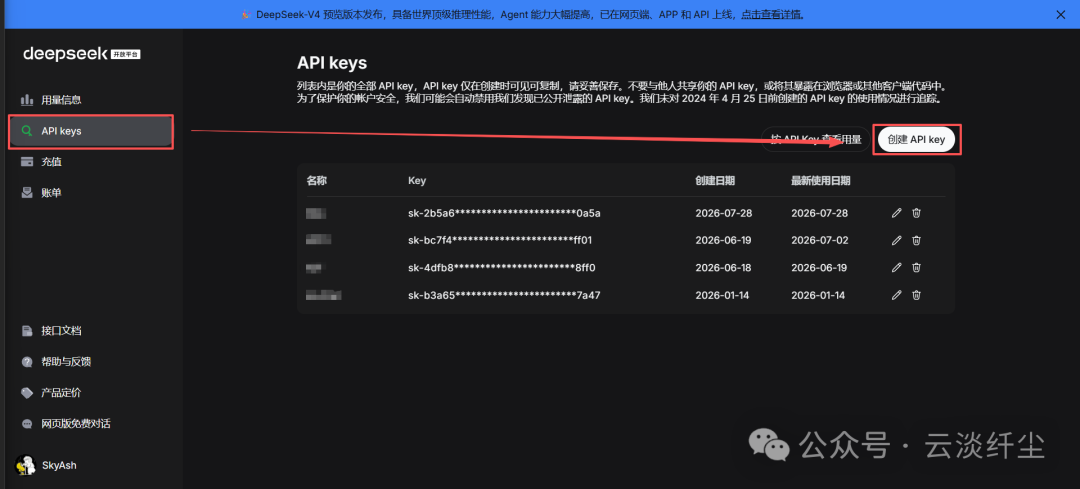Click the 帮助与反馈 question mark icon
This screenshot has width=1080, height=489.
point(27,362)
